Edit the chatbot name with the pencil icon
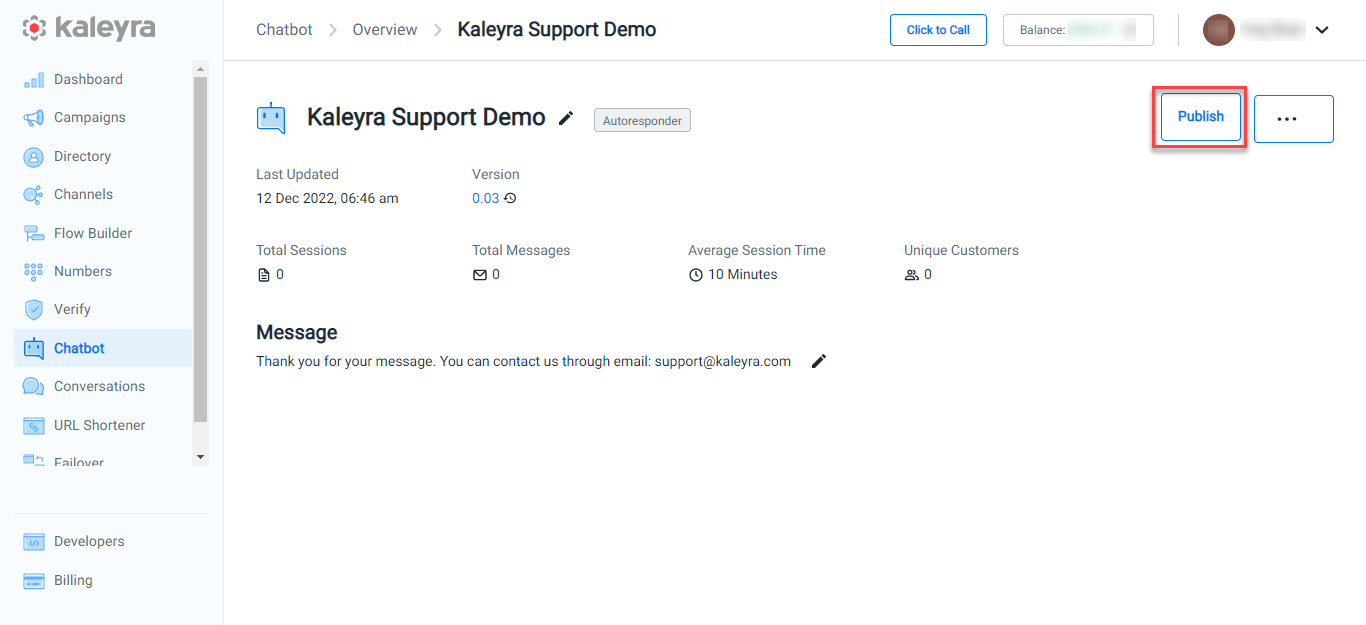Screen dimensions: 1366x625 tap(566, 119)
